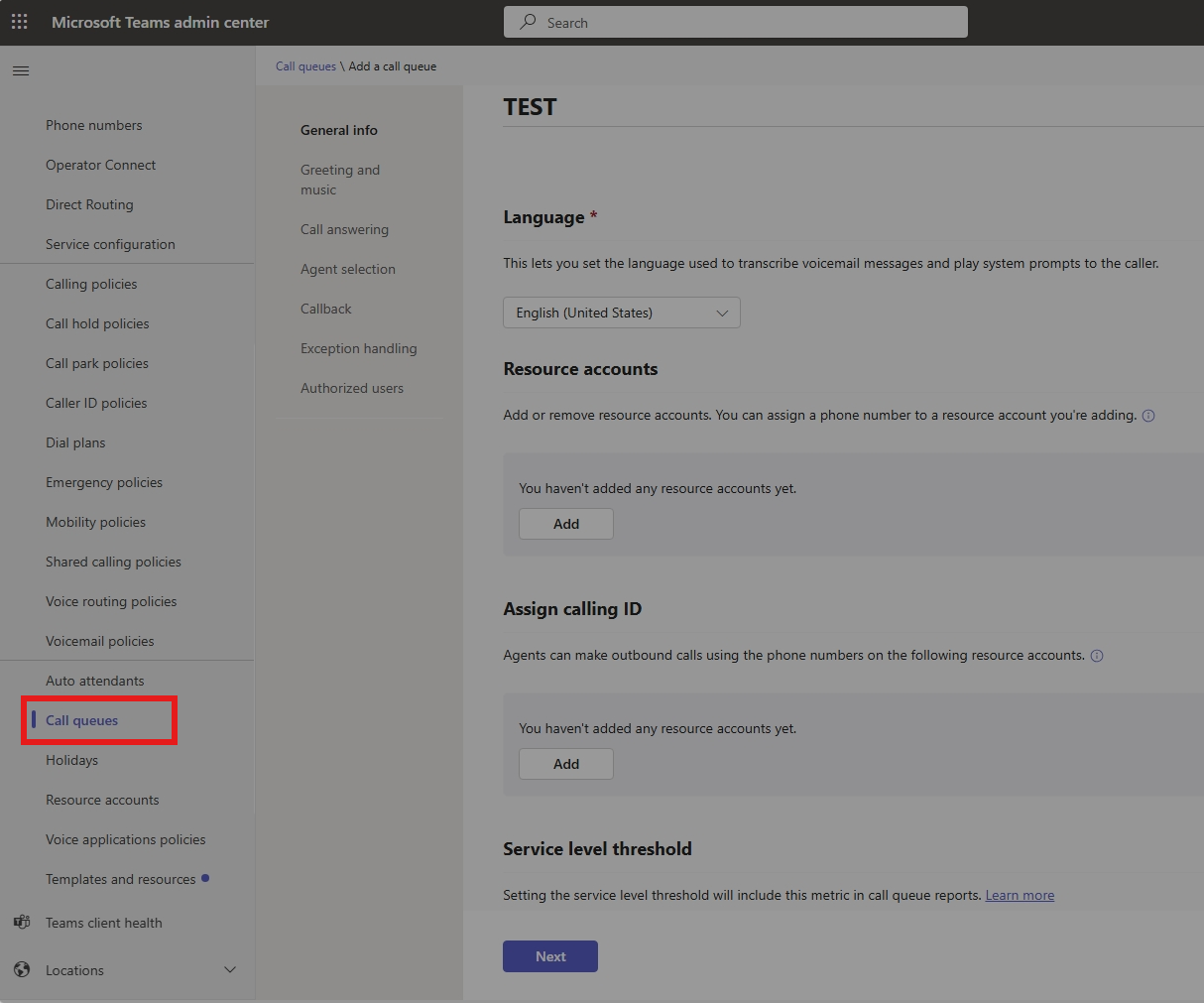Image resolution: width=1204 pixels, height=1003 pixels.
Task: Go to the Authorized users step
Action: (x=352, y=388)
